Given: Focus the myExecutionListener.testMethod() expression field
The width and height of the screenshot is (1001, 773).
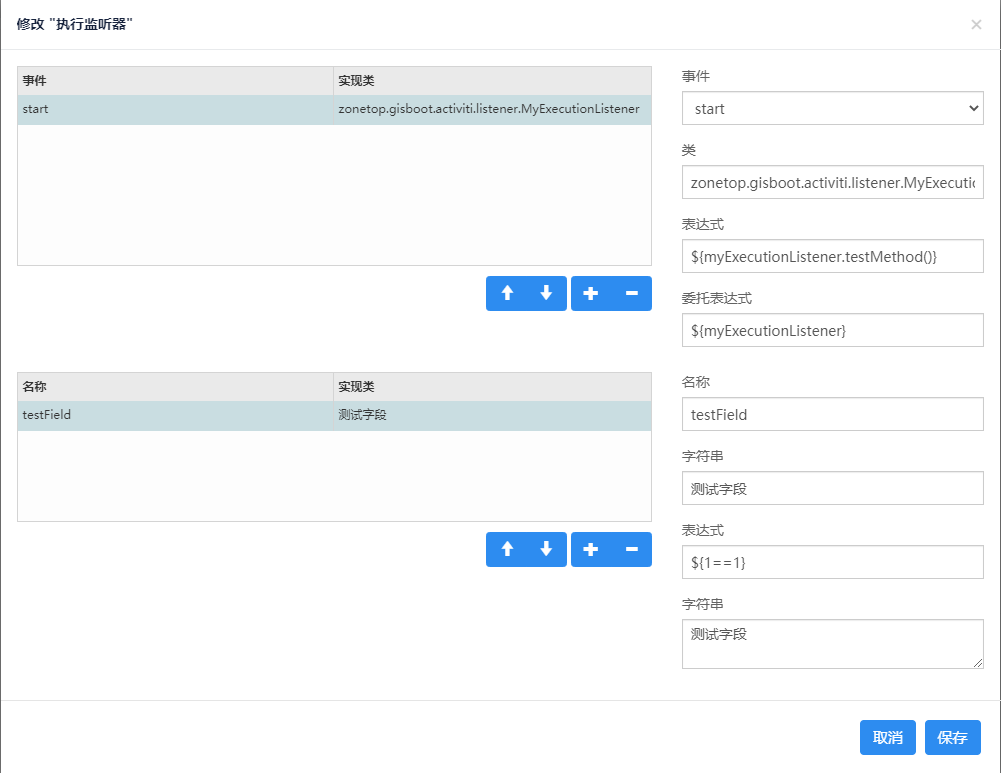Looking at the screenshot, I should click(832, 256).
